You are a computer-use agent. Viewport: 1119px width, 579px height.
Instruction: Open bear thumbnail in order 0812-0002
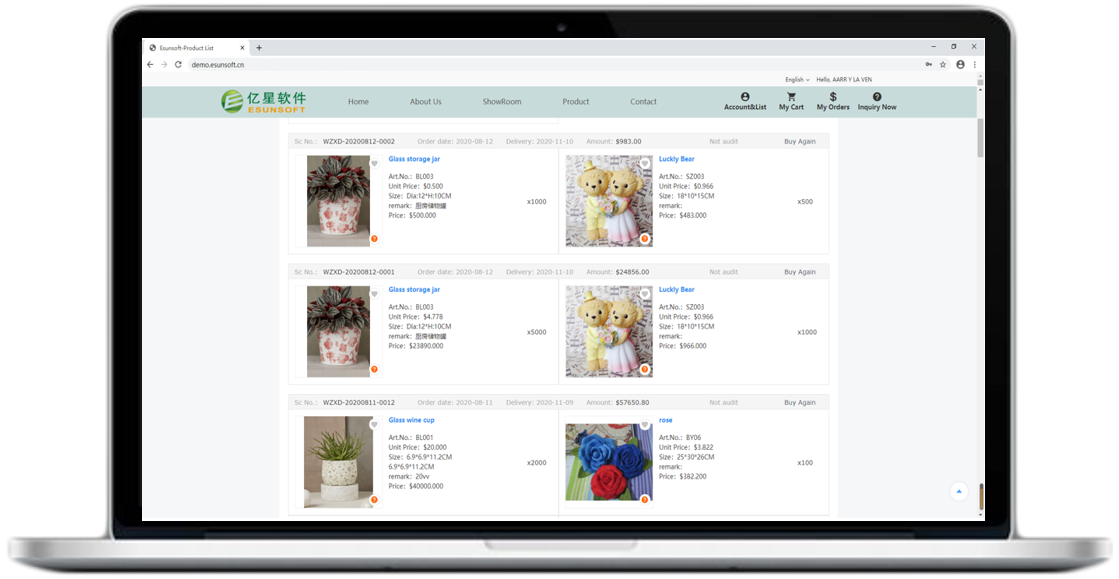pyautogui.click(x=609, y=201)
